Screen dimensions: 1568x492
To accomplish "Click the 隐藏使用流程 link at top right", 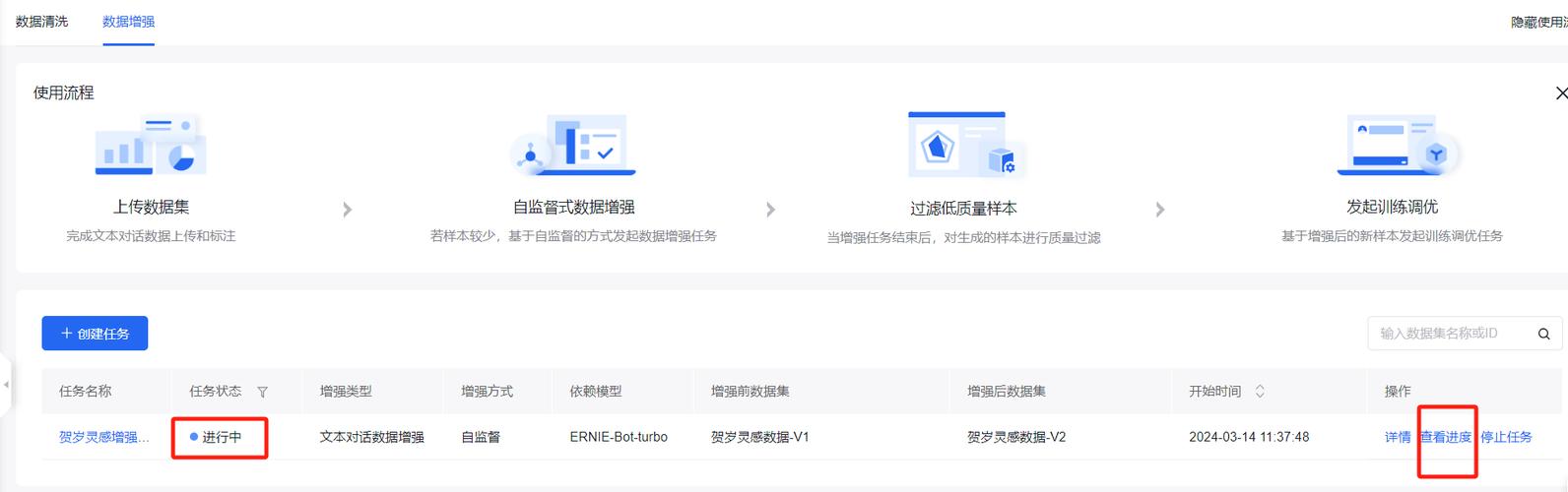I will [1539, 23].
